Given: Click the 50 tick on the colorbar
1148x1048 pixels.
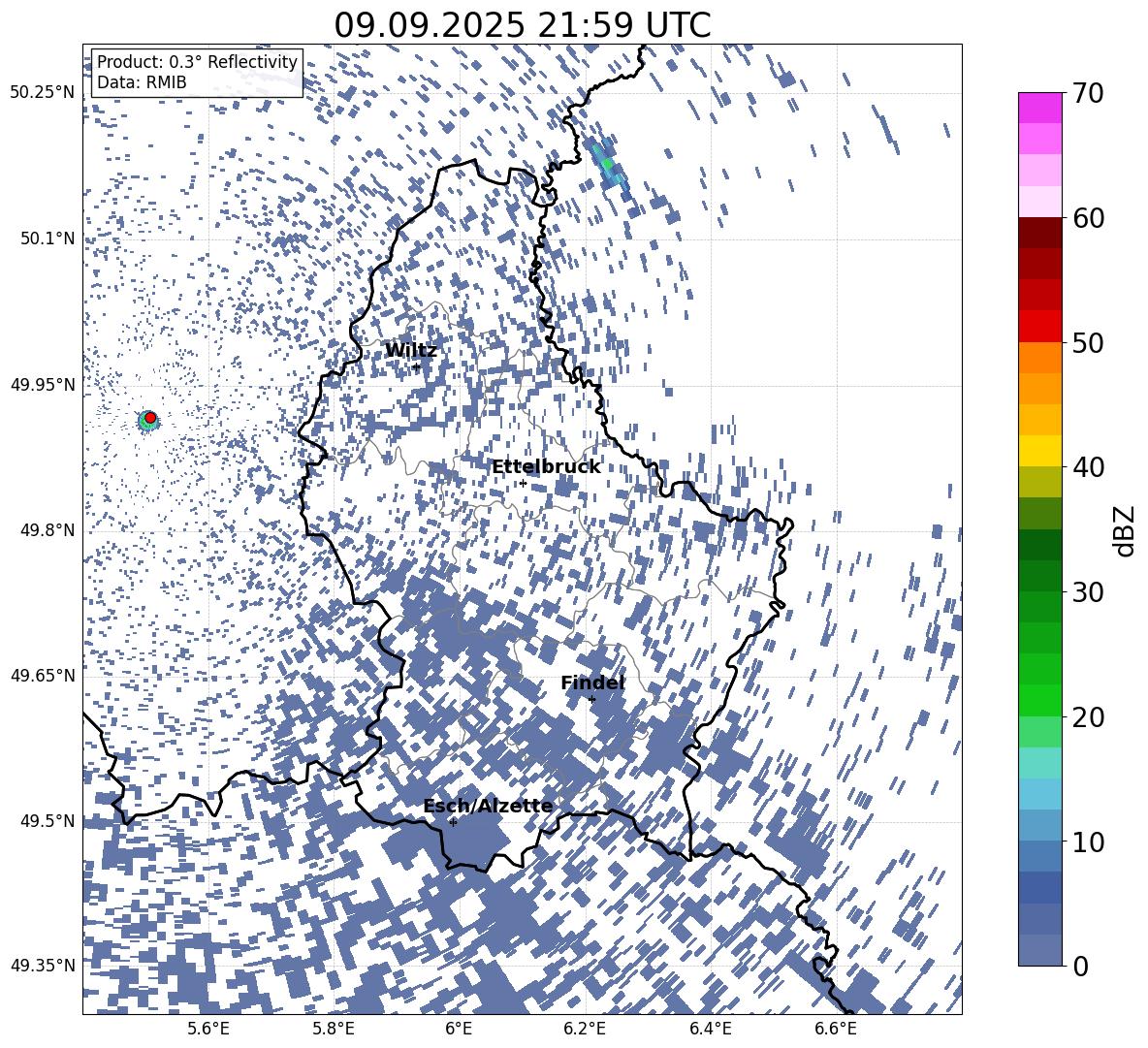Looking at the screenshot, I should pyautogui.click(x=1088, y=342).
